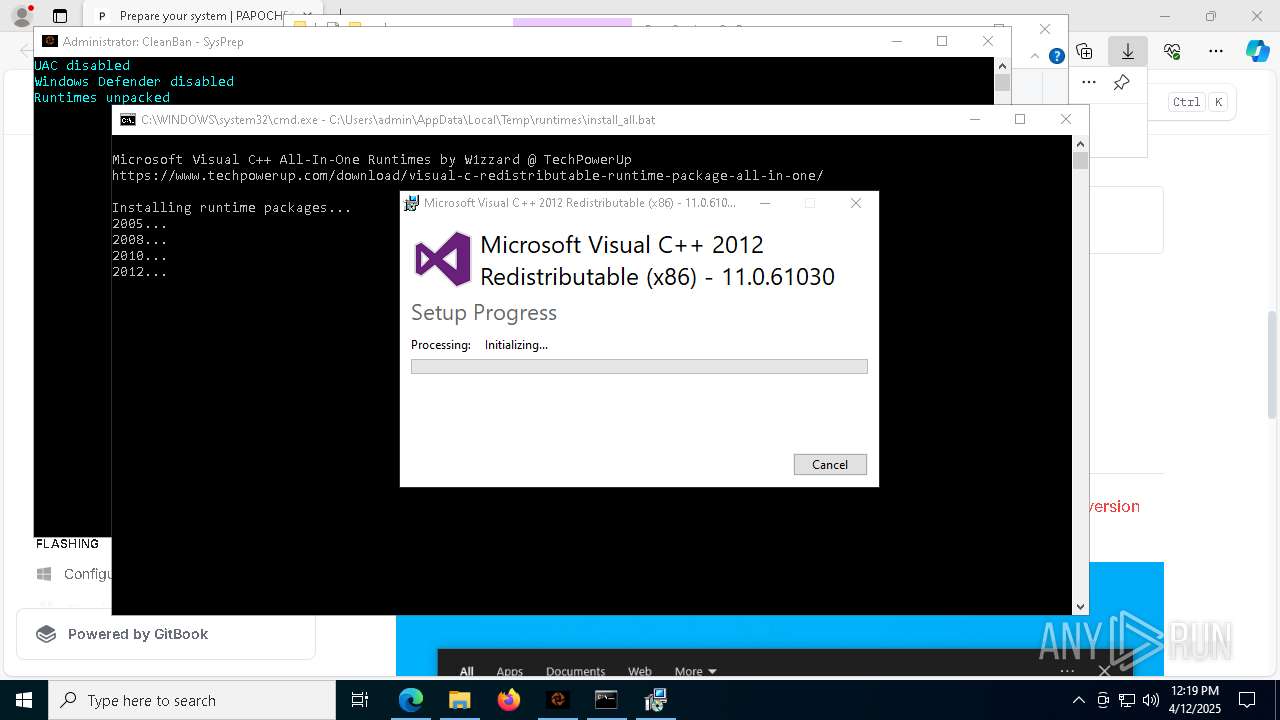
Task: Open the Copilot sidebar icon
Action: [x=1257, y=51]
